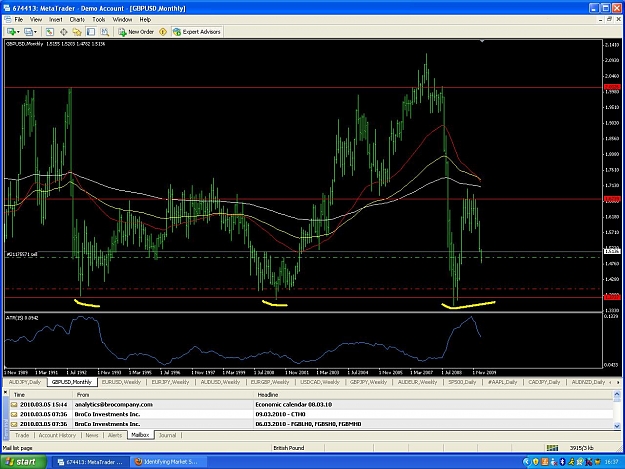Select the '09.03.2010 - CTH0' mail headline
Viewport: 625px width, 469px height.
[280, 414]
